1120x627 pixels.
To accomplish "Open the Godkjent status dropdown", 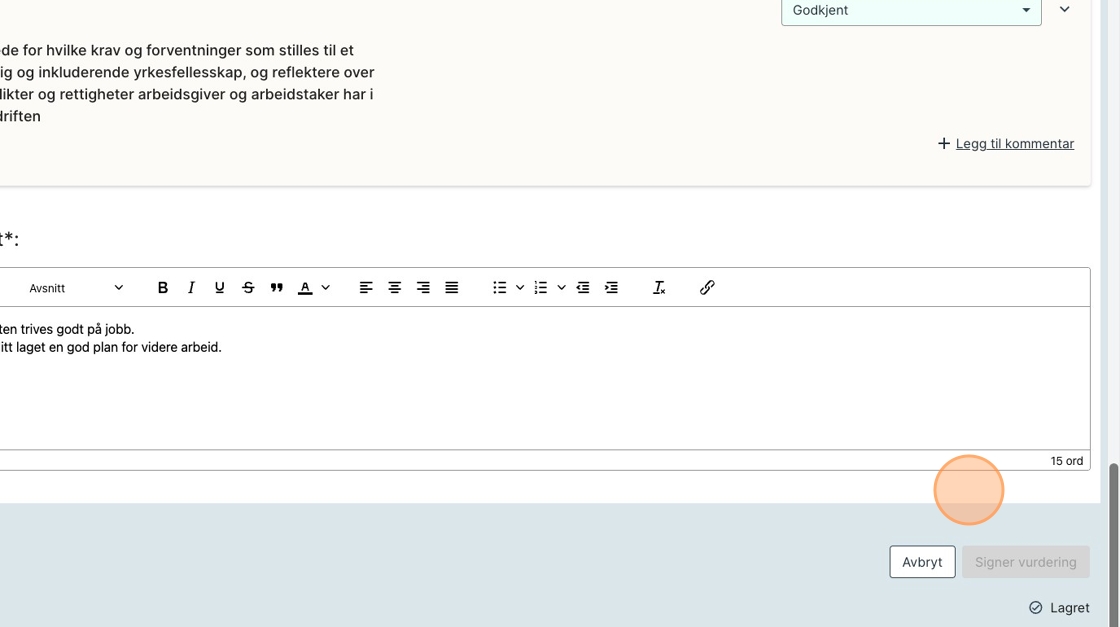I will (x=910, y=11).
